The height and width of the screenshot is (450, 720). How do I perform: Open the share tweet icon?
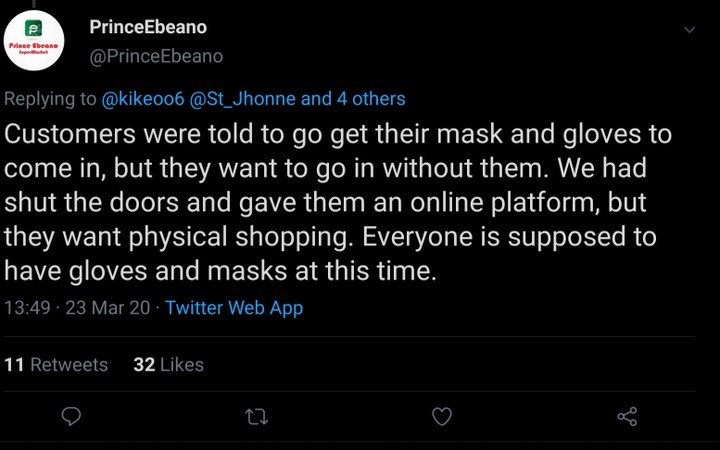point(627,416)
